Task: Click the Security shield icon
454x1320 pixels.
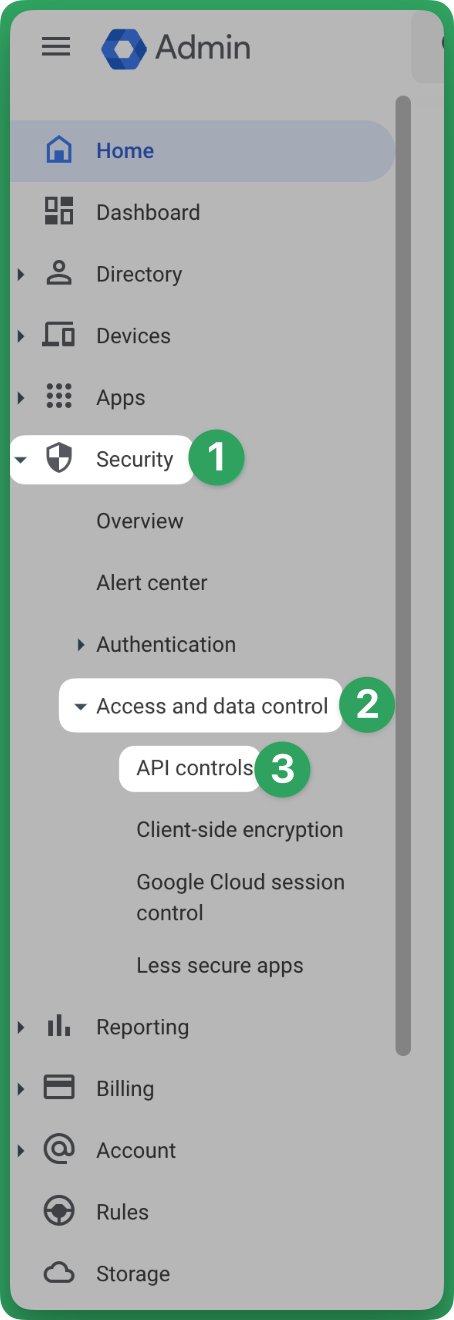Action: pos(60,459)
